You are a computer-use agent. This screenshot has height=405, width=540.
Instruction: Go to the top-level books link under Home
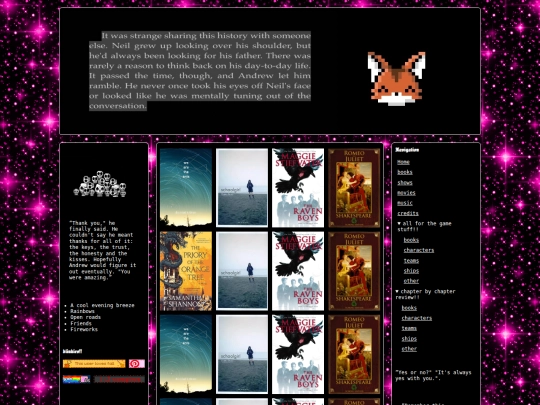click(405, 172)
